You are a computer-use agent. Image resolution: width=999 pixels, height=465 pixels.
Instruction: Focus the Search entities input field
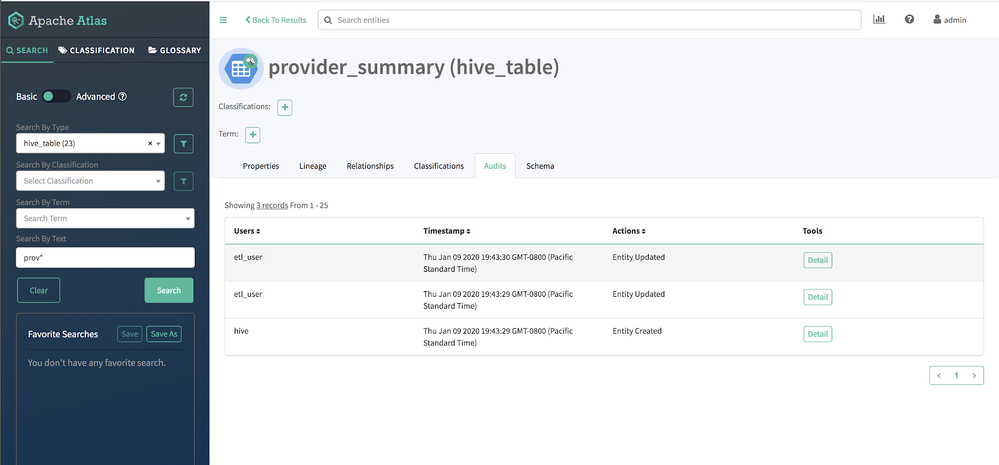point(589,20)
